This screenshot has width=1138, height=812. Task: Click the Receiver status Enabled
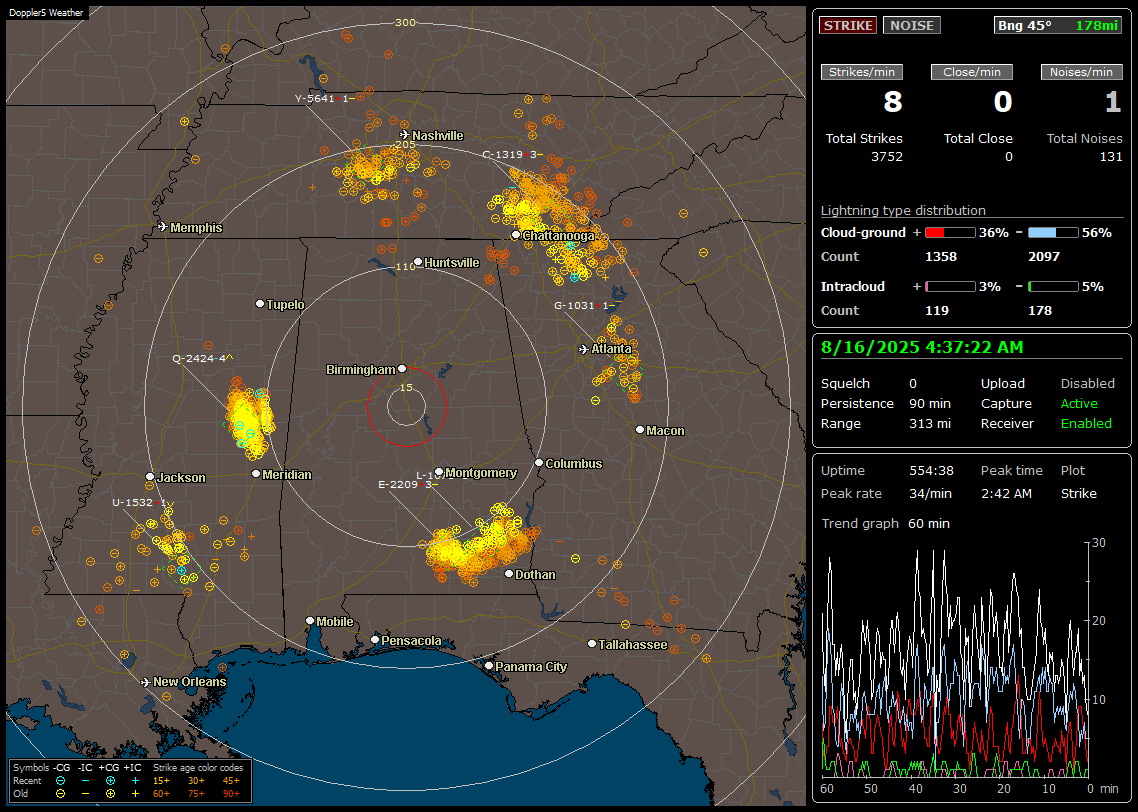1086,424
